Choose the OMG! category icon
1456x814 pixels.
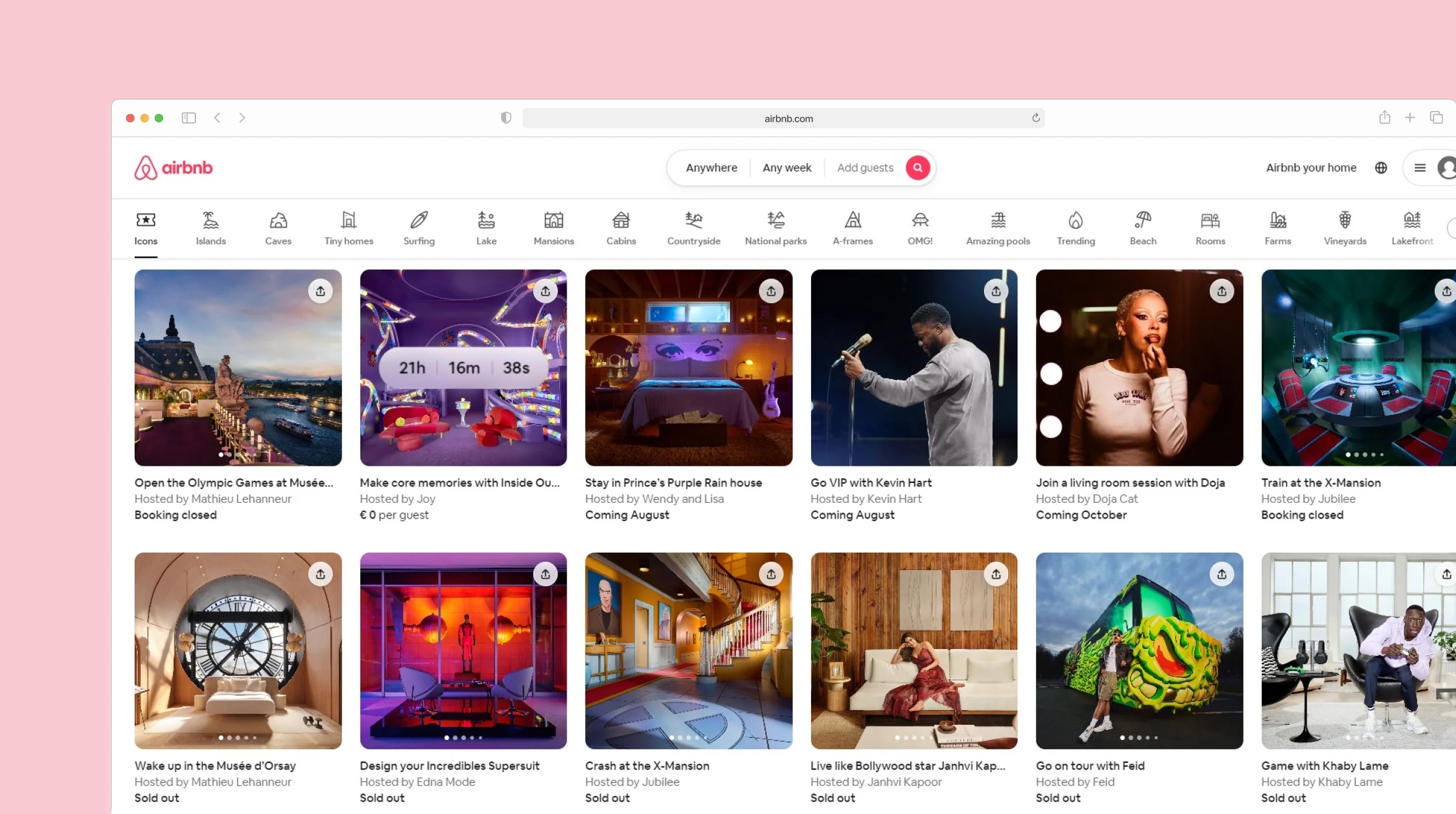pyautogui.click(x=920, y=220)
